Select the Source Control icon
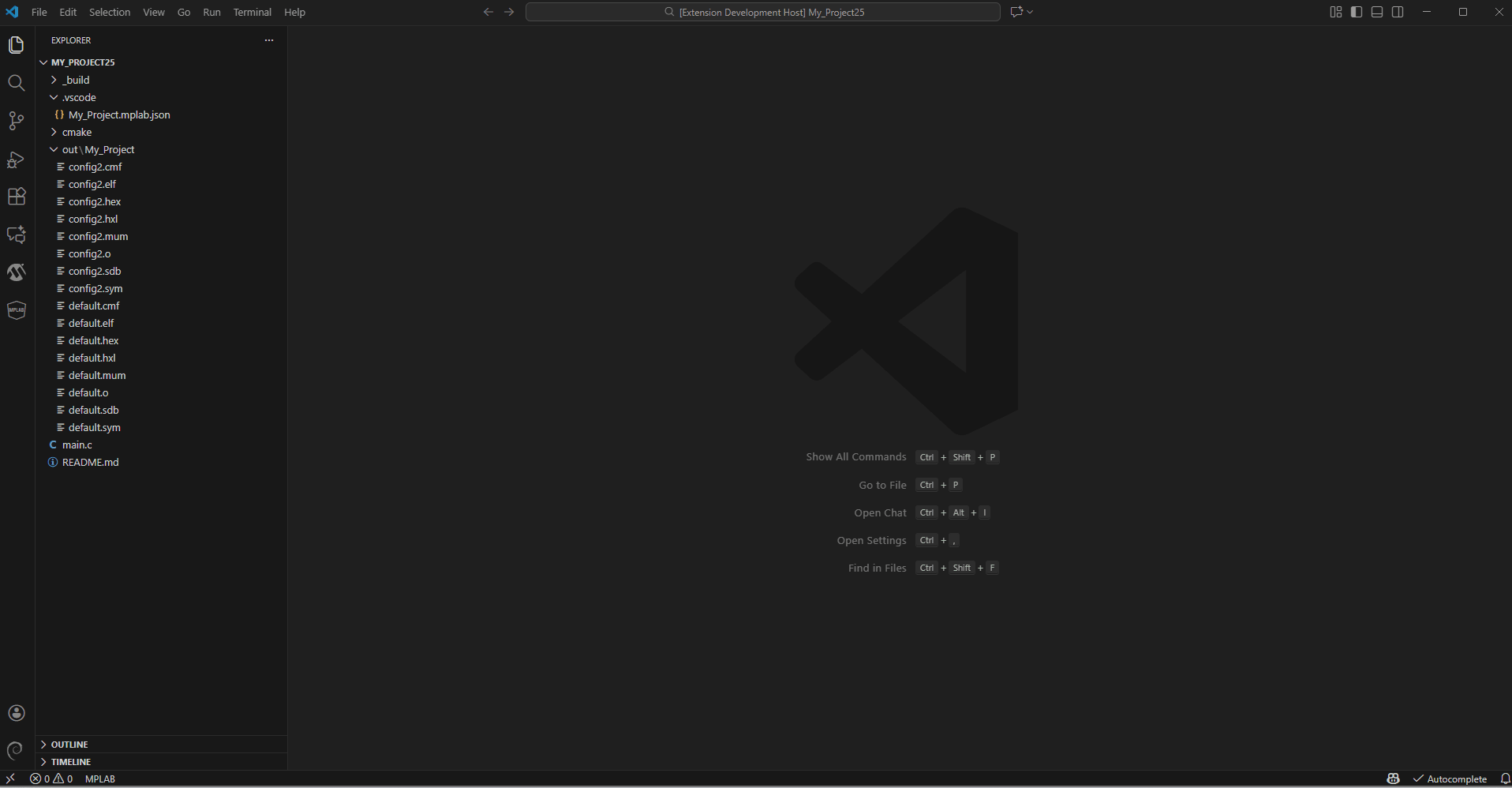 [x=16, y=120]
